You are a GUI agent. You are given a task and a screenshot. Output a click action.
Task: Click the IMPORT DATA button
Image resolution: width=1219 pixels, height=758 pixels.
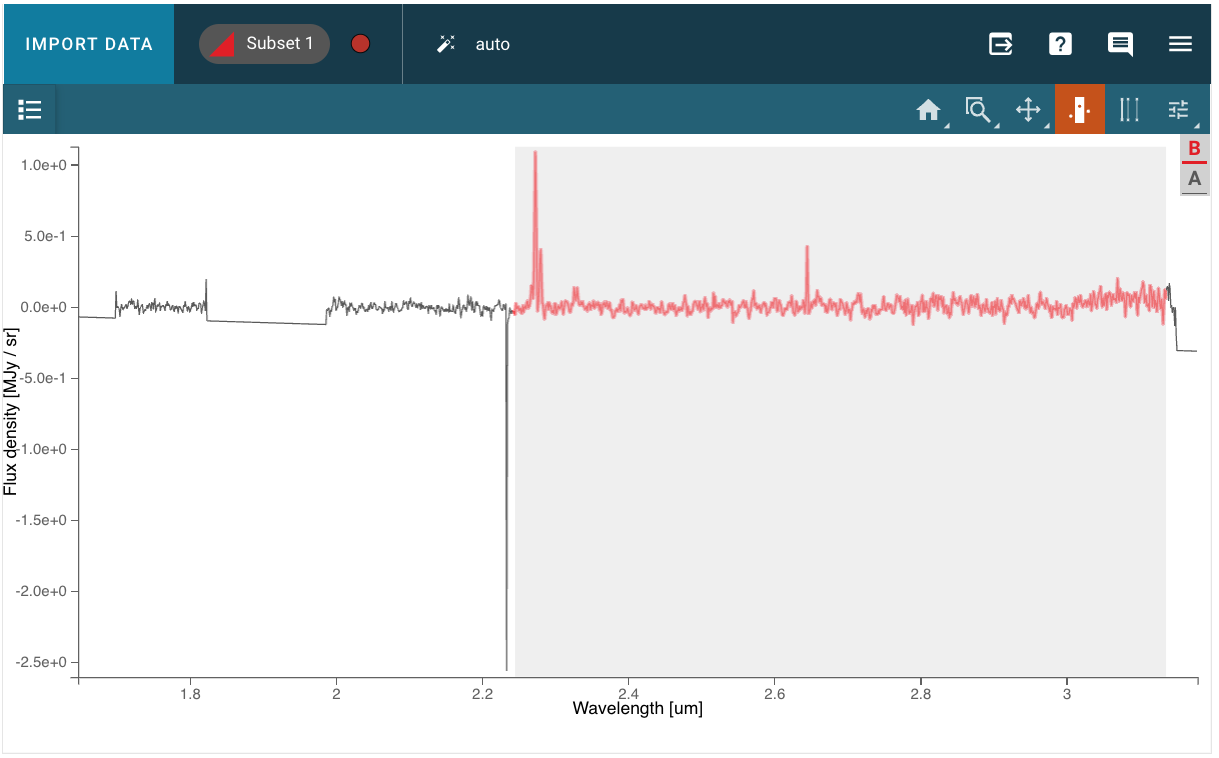pyautogui.click(x=89, y=44)
